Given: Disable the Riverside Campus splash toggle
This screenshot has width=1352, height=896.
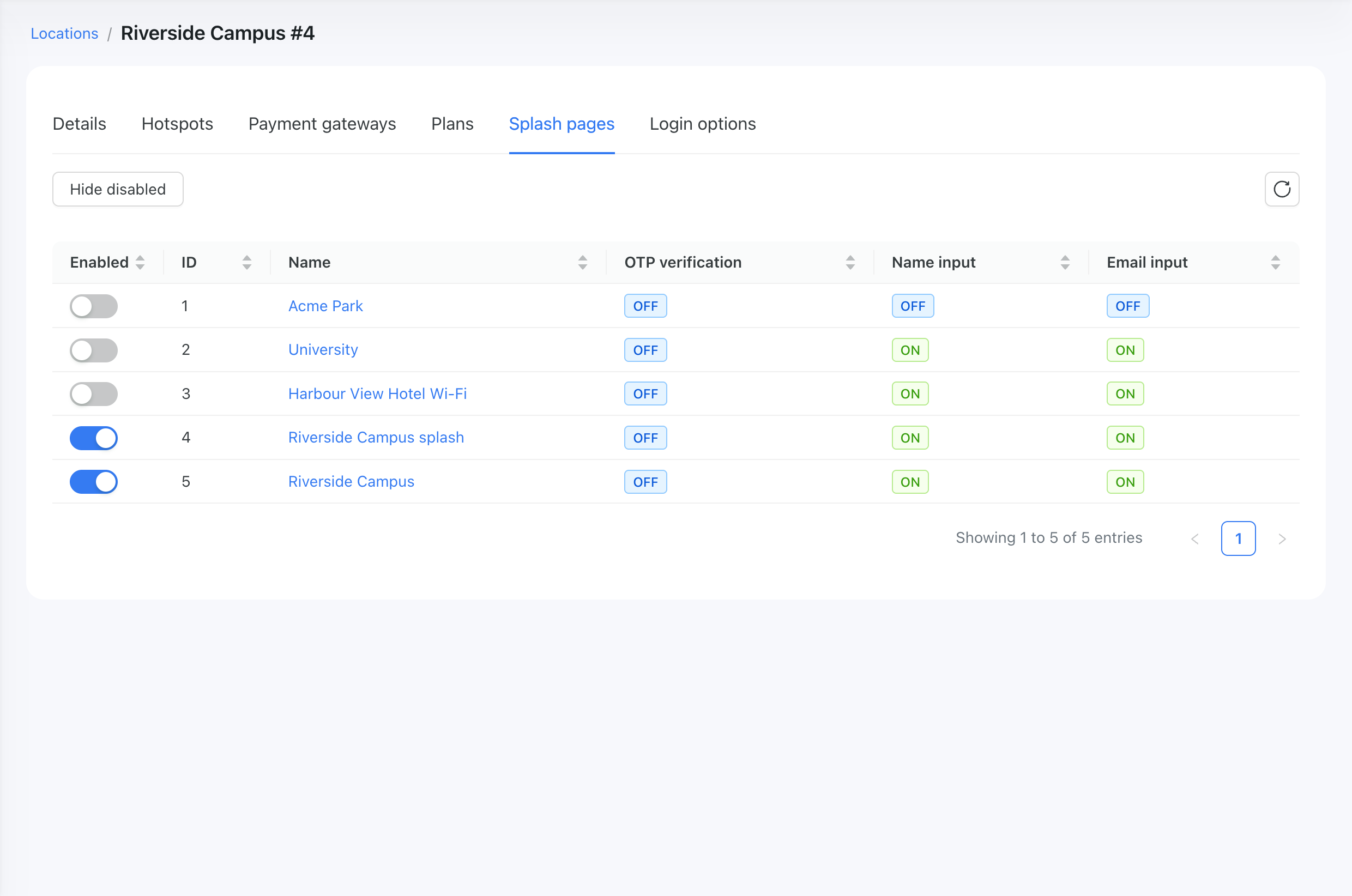Looking at the screenshot, I should [x=94, y=438].
